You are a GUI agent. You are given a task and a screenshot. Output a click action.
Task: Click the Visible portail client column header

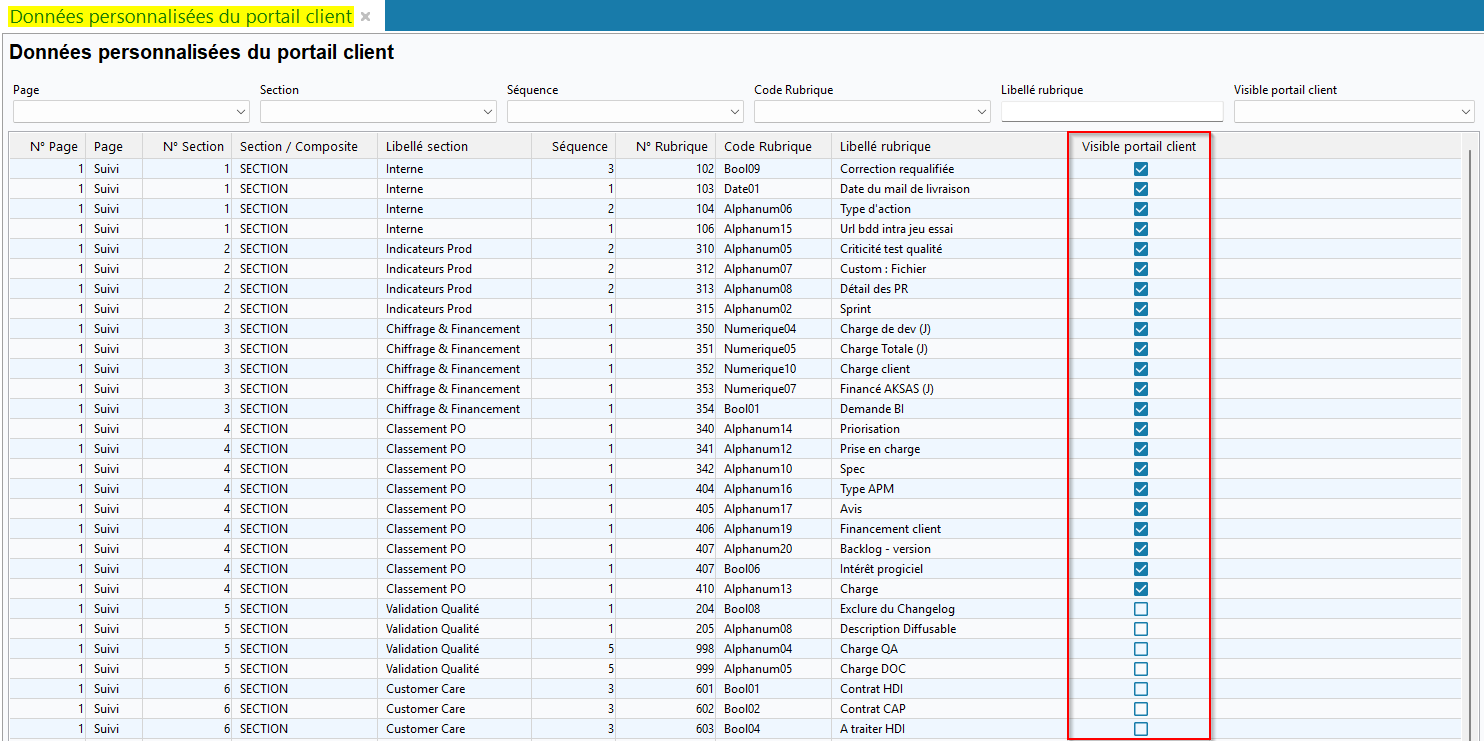[1138, 147]
